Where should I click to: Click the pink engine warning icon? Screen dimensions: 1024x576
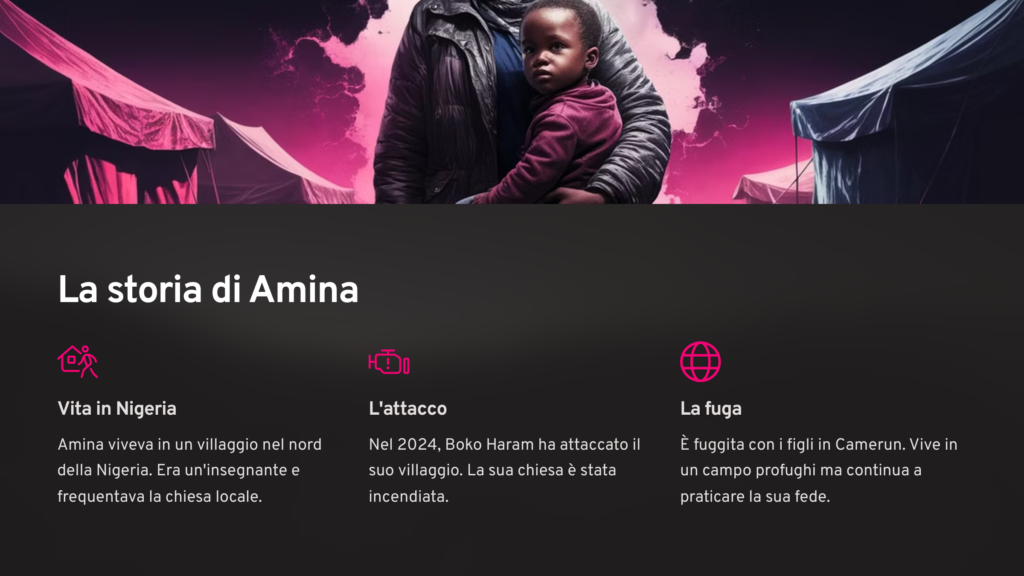tap(389, 362)
